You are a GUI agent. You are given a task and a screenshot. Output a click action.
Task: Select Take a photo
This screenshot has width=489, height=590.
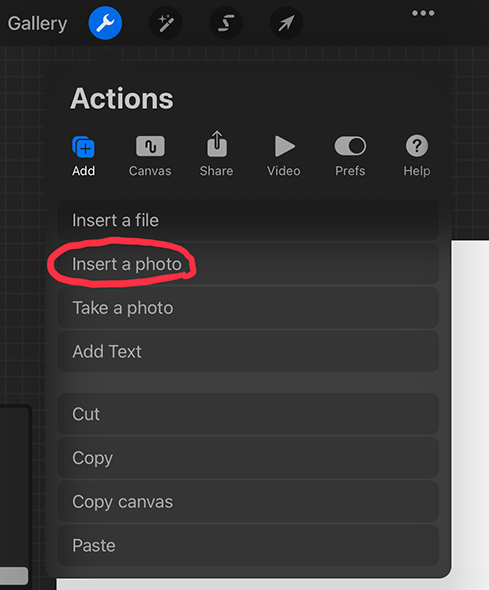click(248, 308)
